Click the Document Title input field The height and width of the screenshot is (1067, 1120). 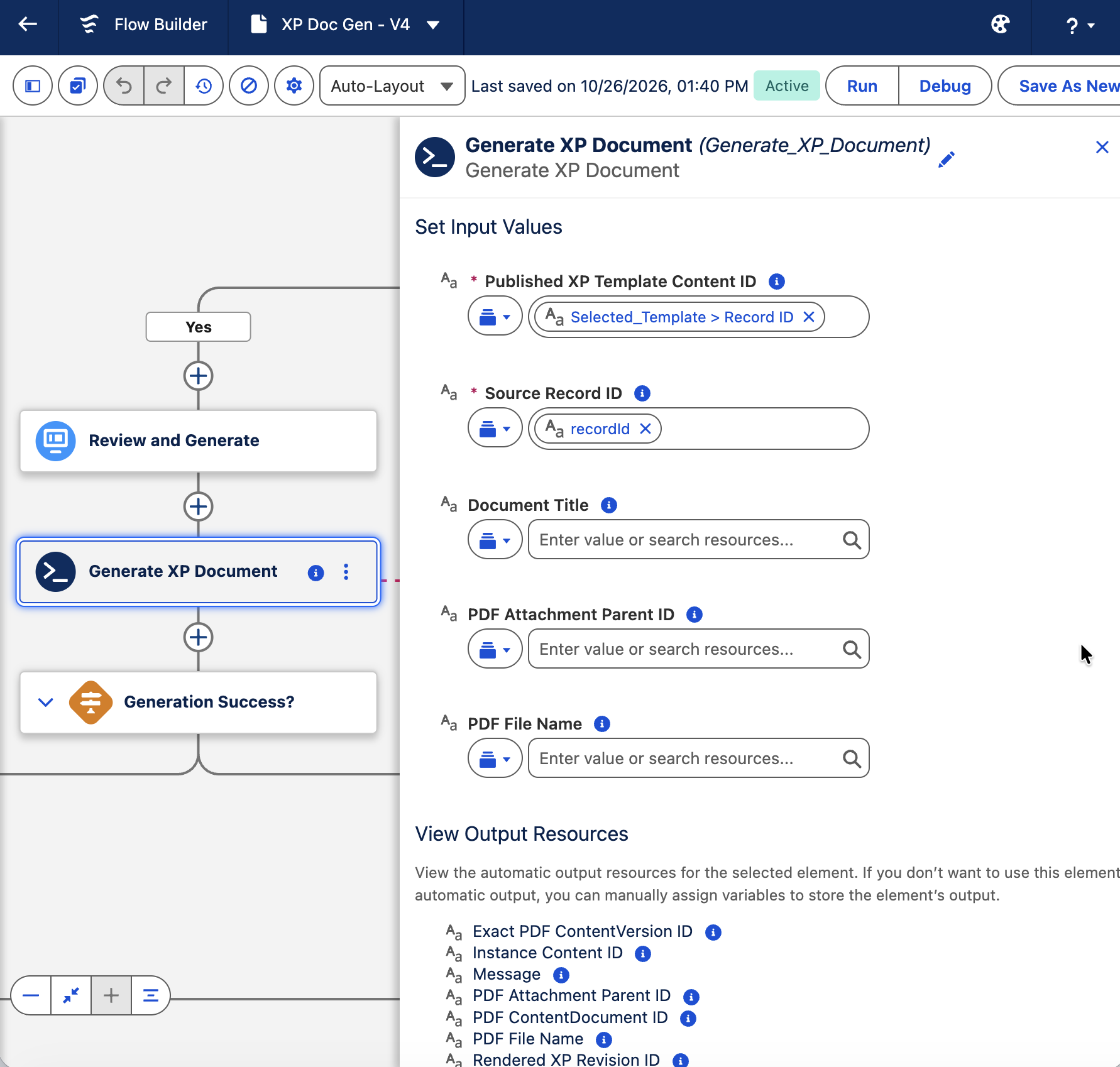click(x=699, y=539)
